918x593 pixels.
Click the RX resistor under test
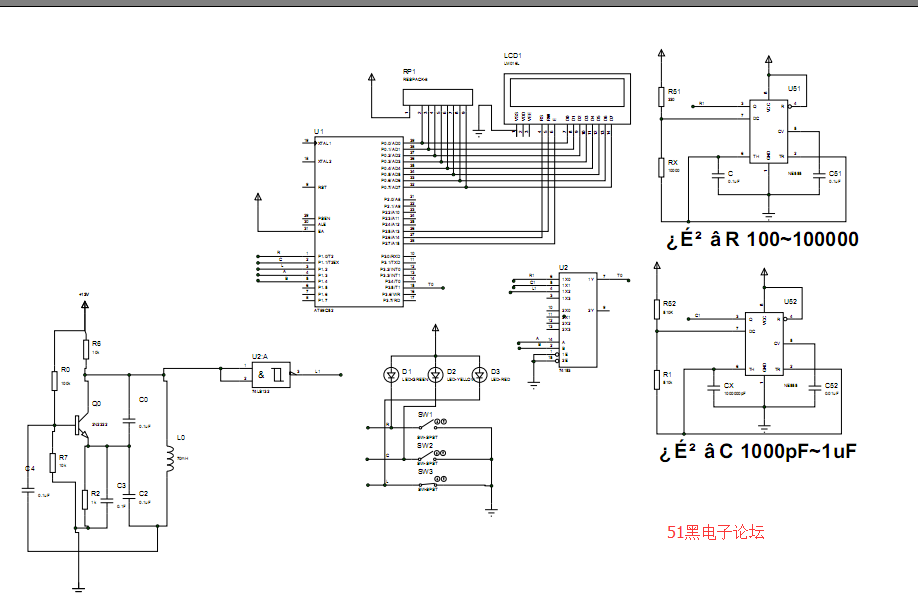pyautogui.click(x=662, y=167)
